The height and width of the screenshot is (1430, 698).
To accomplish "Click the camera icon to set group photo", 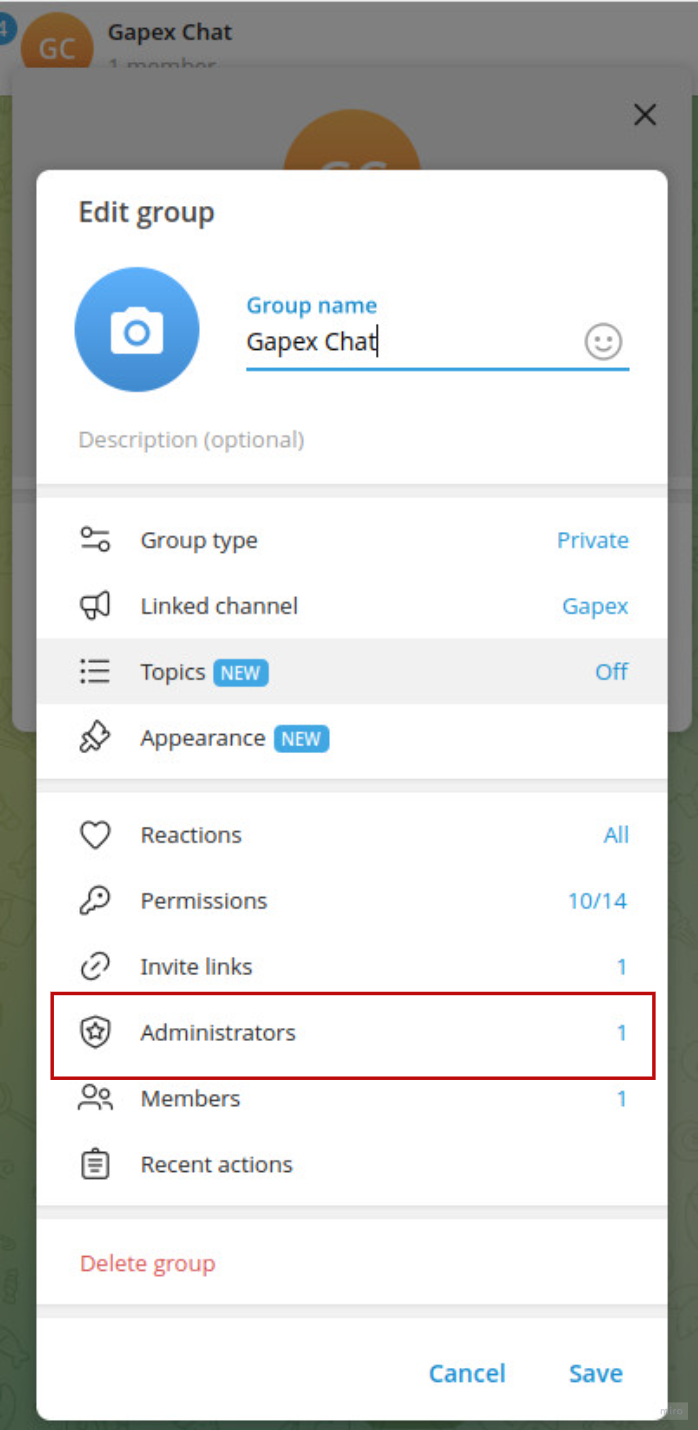I will pos(137,330).
